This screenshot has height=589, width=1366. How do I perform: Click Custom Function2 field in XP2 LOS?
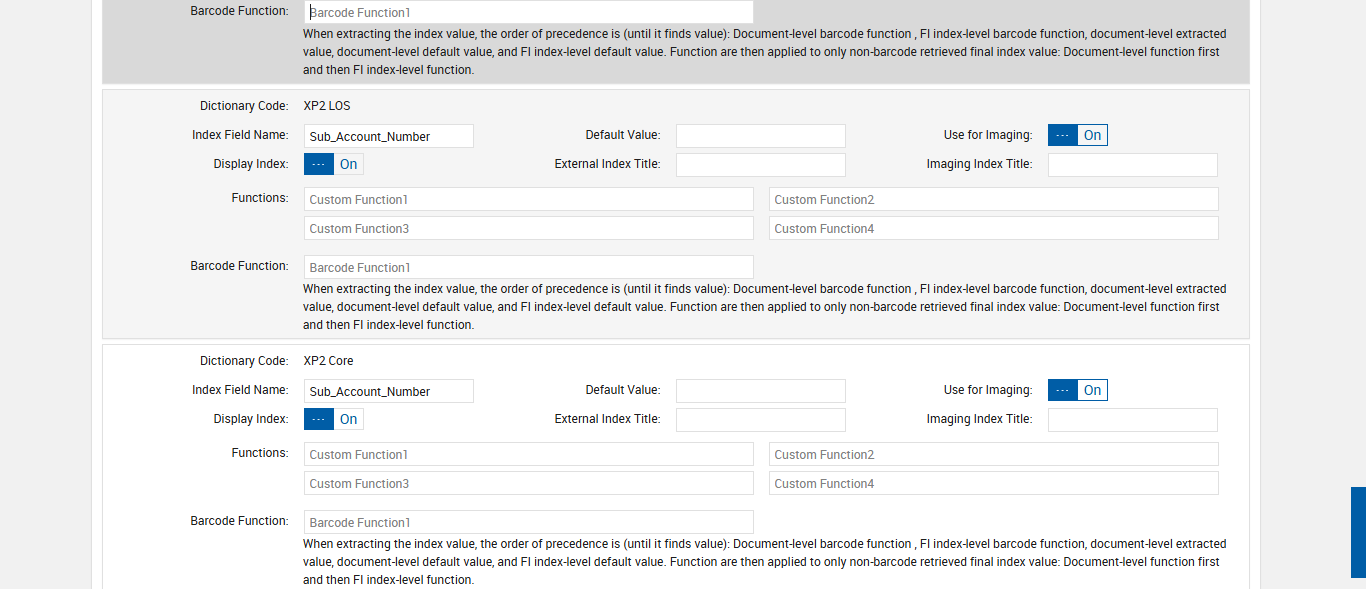(993, 199)
